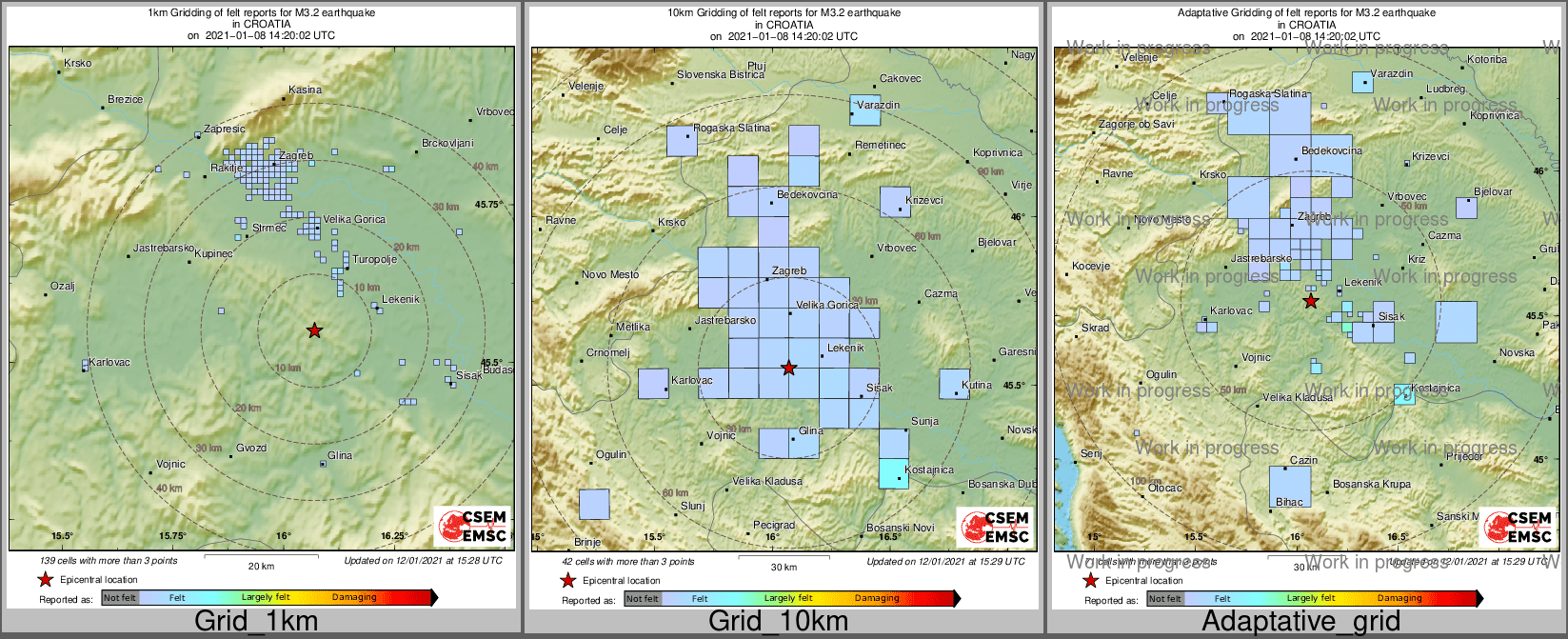Click the 'Otocac' label on Adaptative_grid map

(x=1165, y=488)
